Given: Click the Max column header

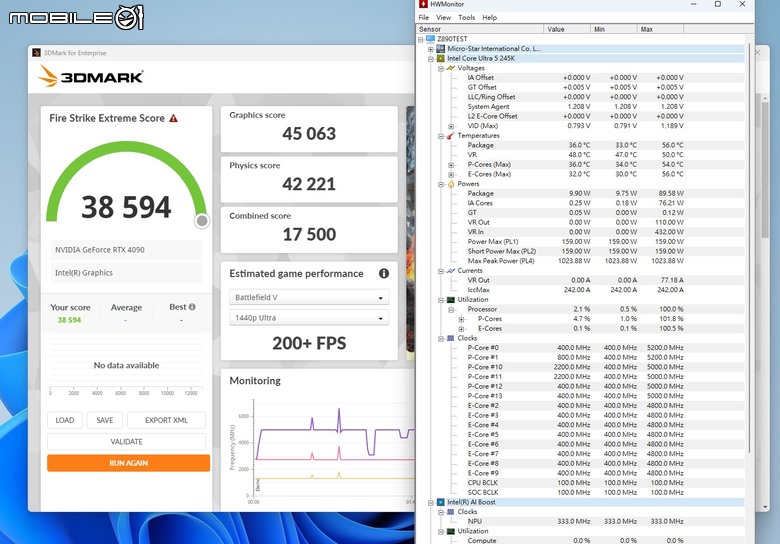Looking at the screenshot, I should (660, 29).
